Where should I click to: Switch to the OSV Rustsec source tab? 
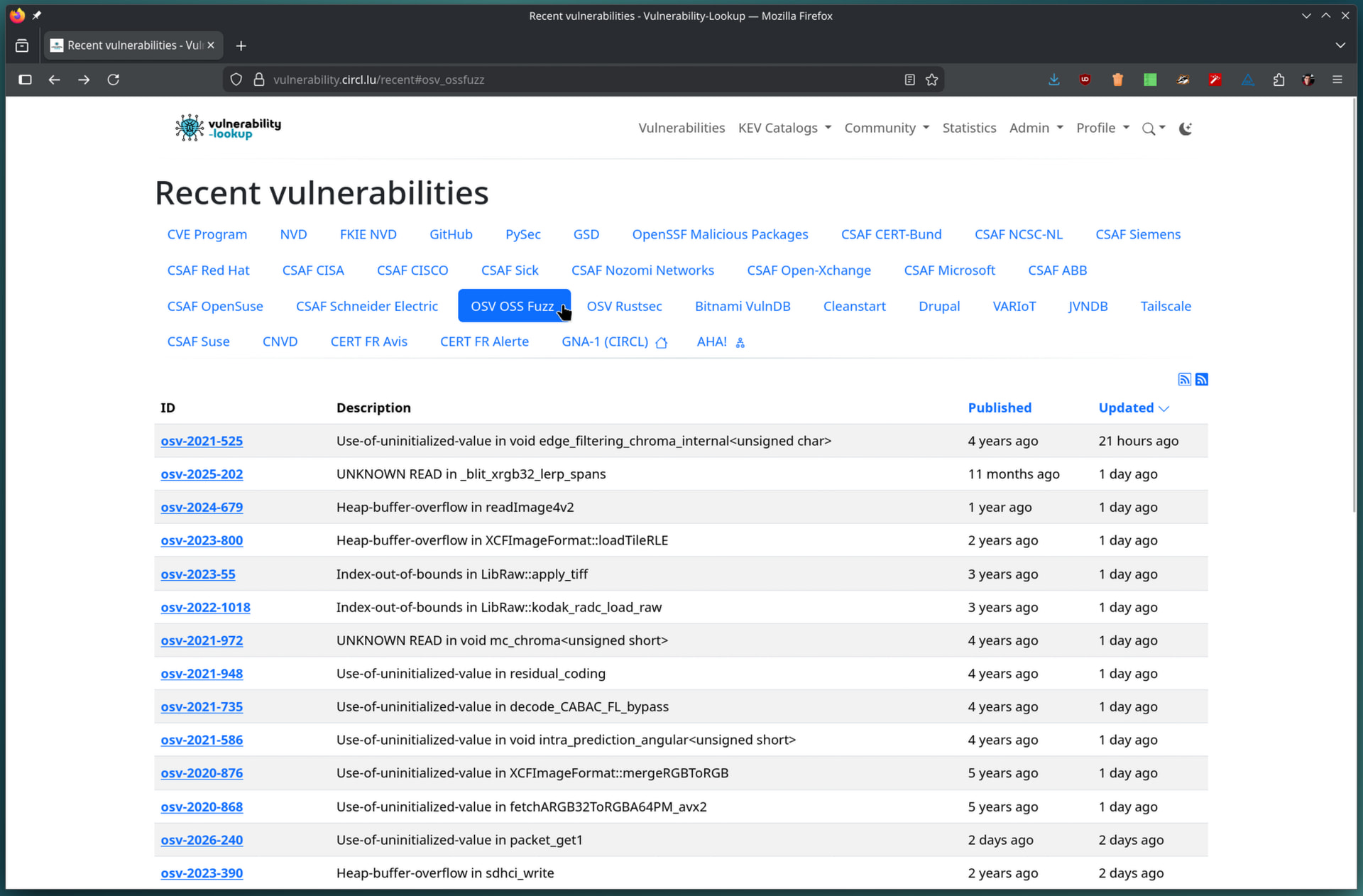tap(623, 306)
